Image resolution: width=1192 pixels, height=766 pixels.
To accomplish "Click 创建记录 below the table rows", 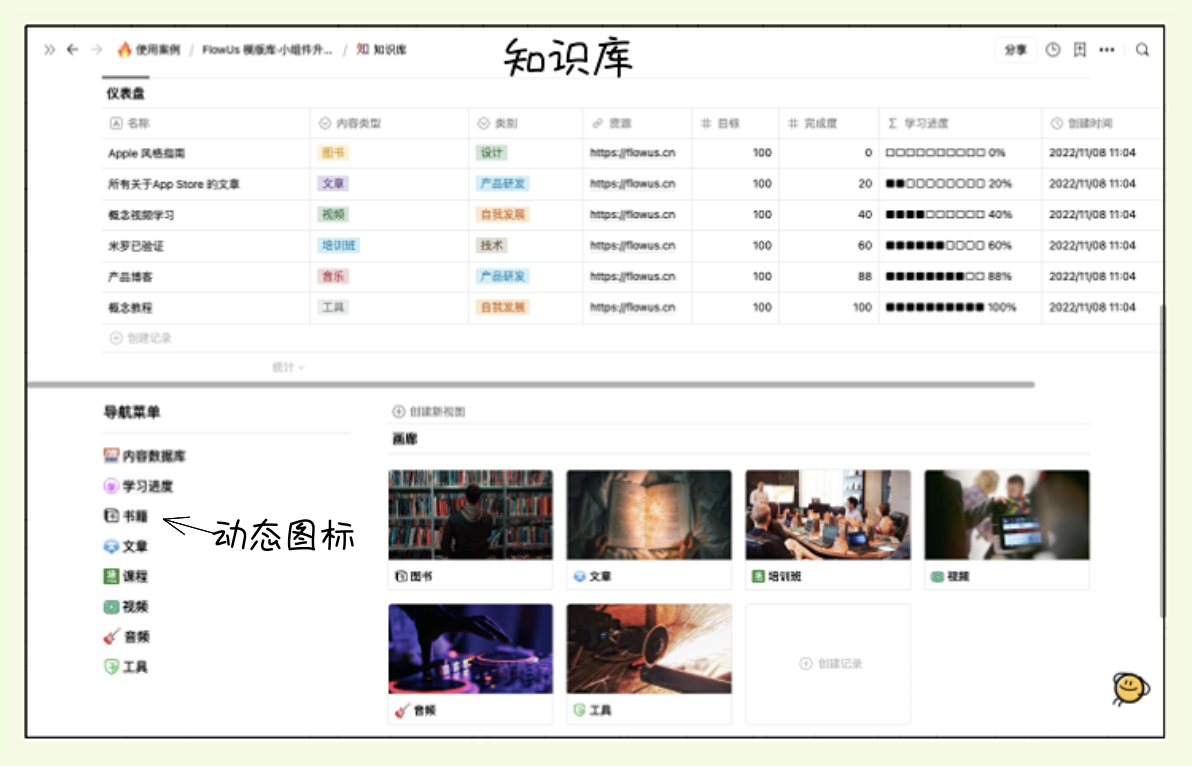I will point(141,338).
